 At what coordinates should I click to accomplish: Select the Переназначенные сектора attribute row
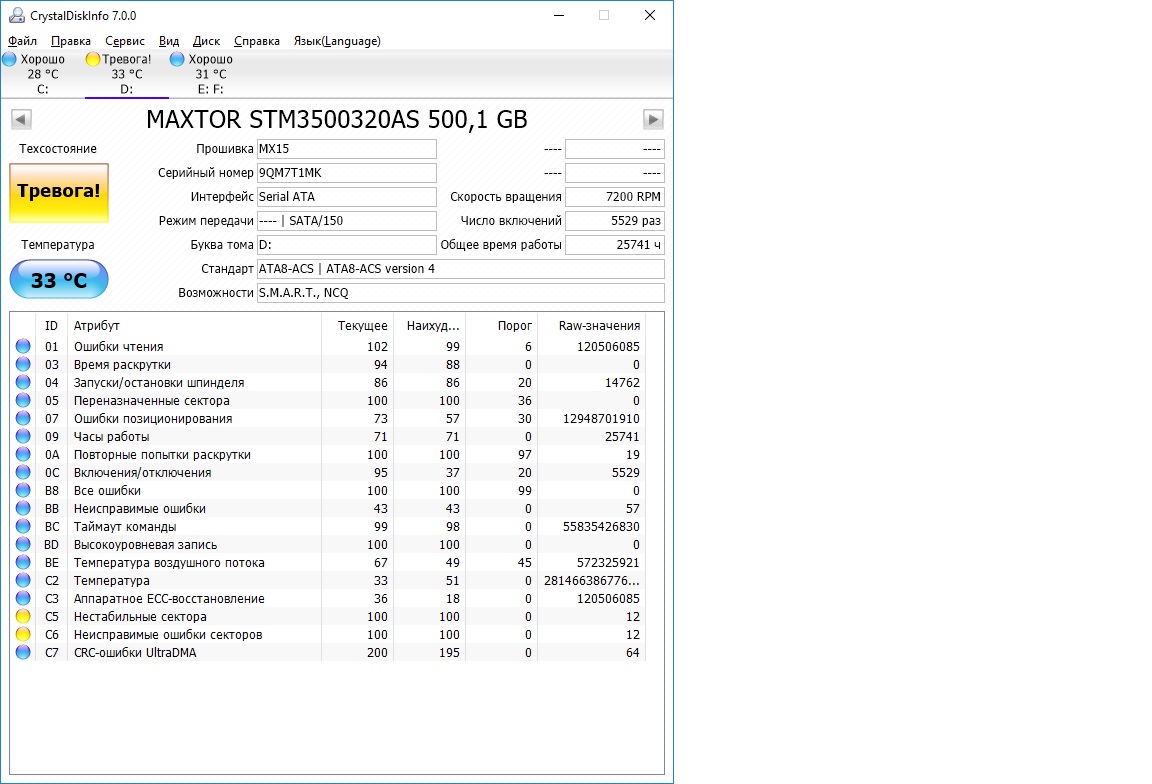pyautogui.click(x=328, y=400)
